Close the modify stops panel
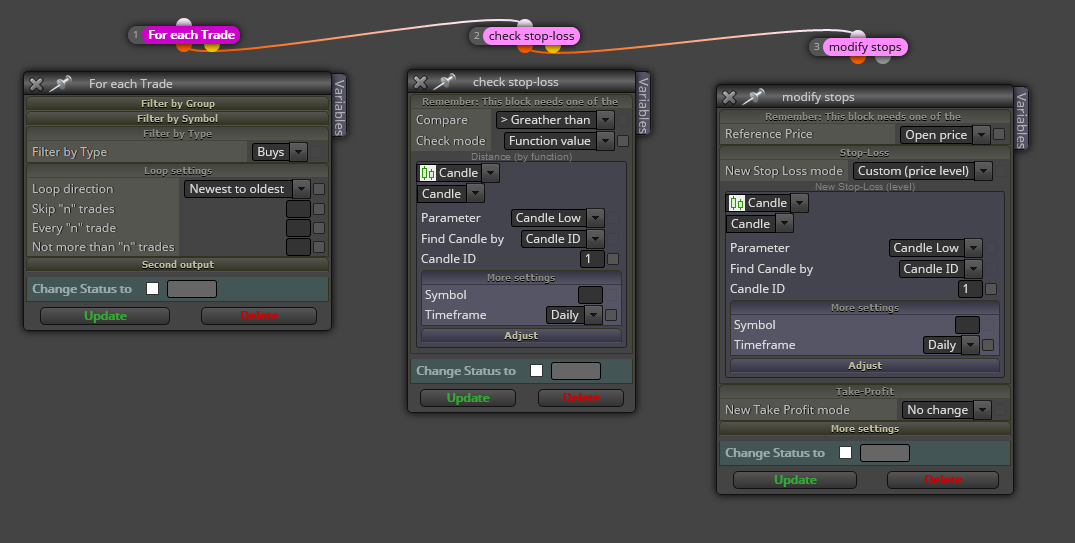The width and height of the screenshot is (1075, 543). (729, 97)
